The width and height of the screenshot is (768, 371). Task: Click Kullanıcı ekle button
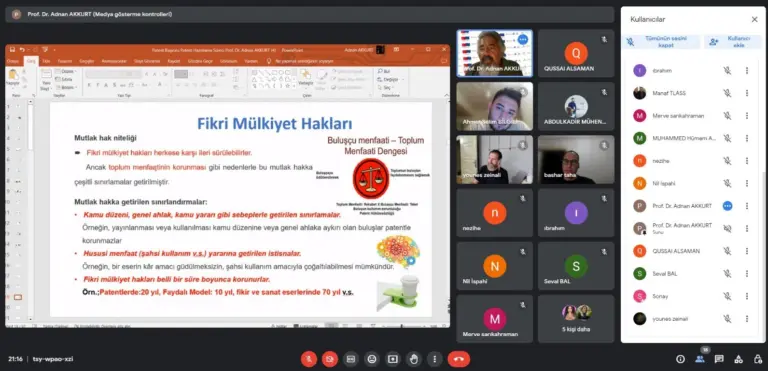(x=733, y=42)
